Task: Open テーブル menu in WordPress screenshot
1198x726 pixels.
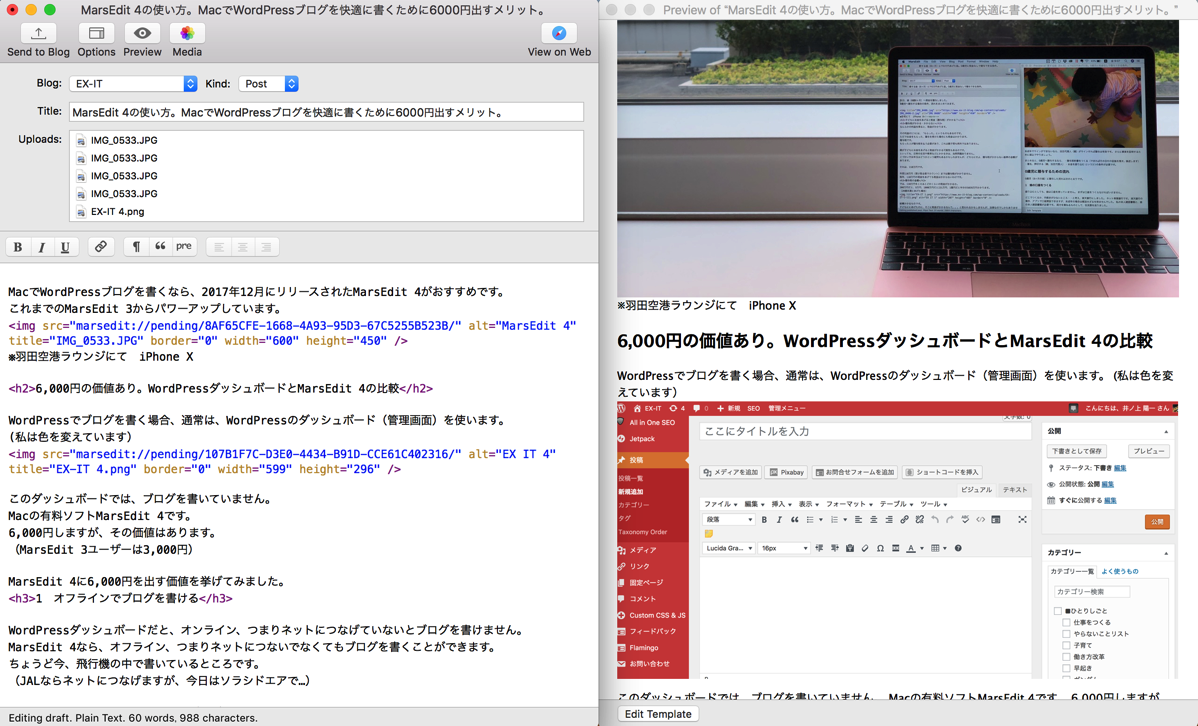Action: pyautogui.click(x=896, y=504)
